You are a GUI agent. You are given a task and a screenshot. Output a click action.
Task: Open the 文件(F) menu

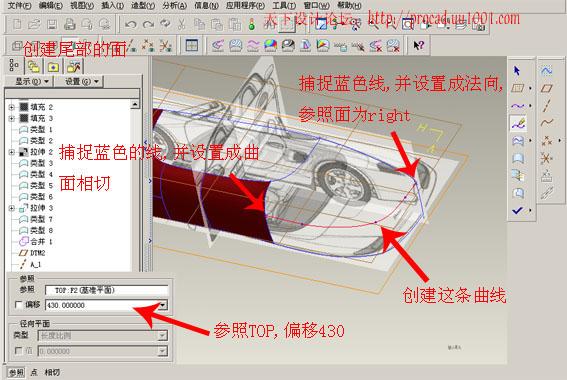click(x=19, y=5)
